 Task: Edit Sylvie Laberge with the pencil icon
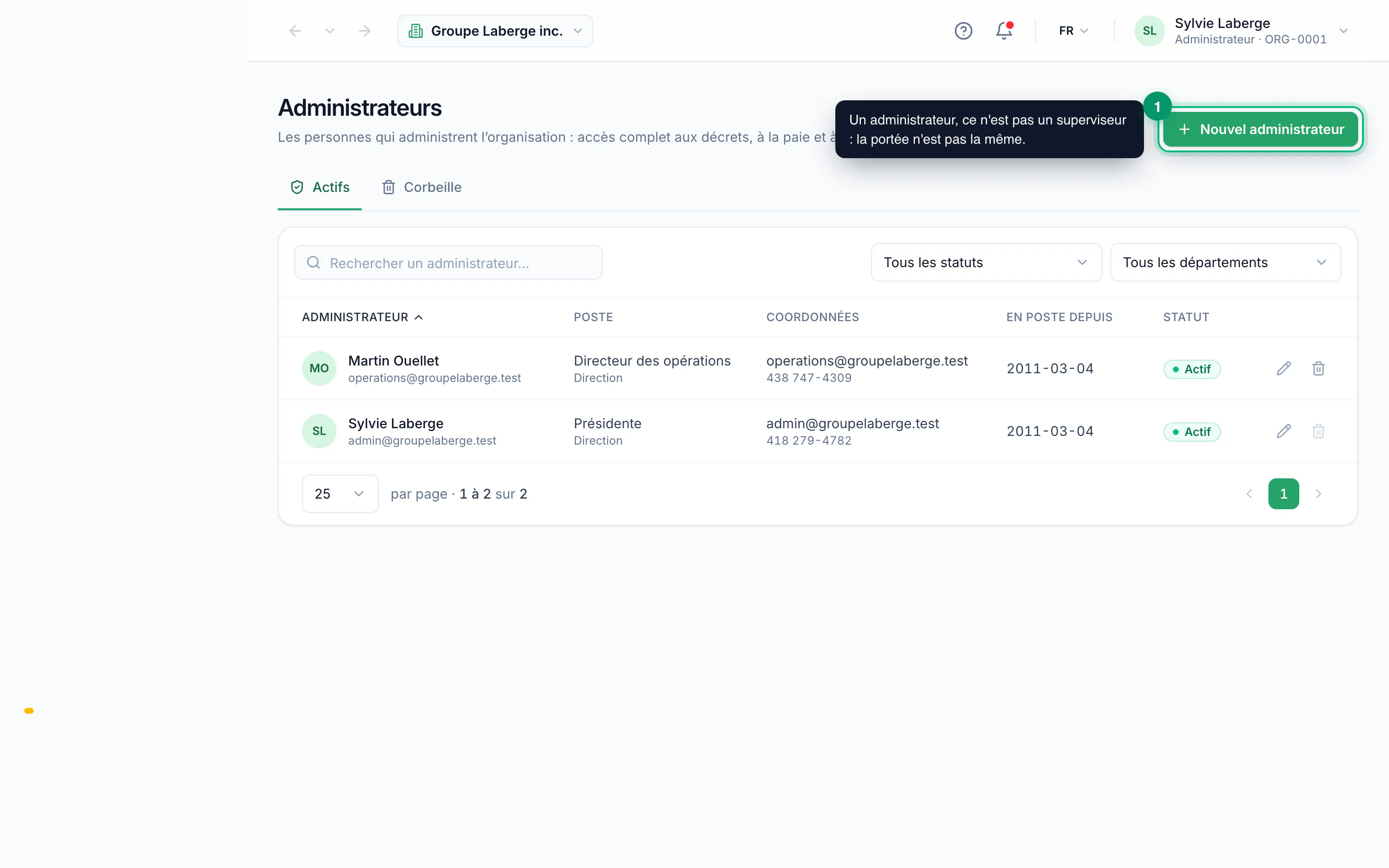pos(1283,431)
